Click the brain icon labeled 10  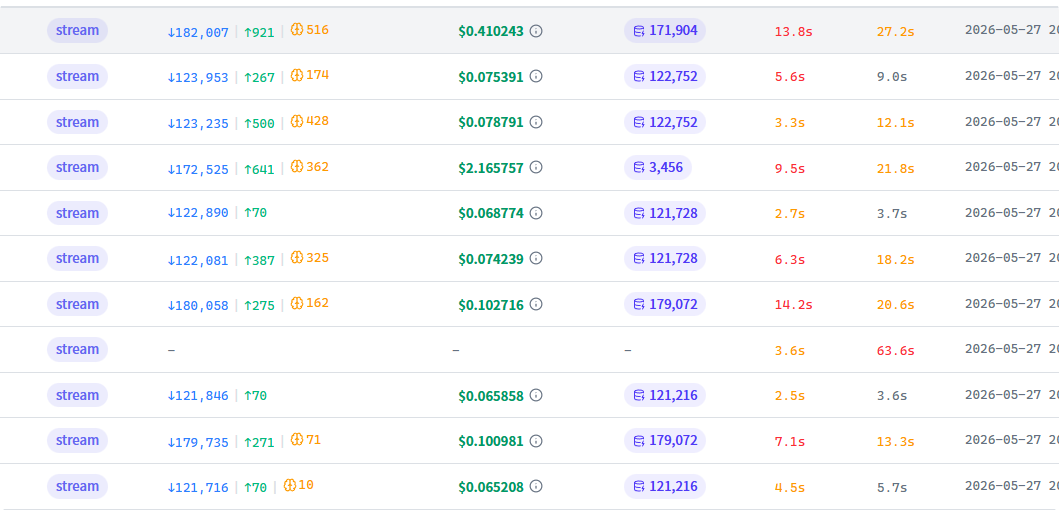(x=290, y=485)
